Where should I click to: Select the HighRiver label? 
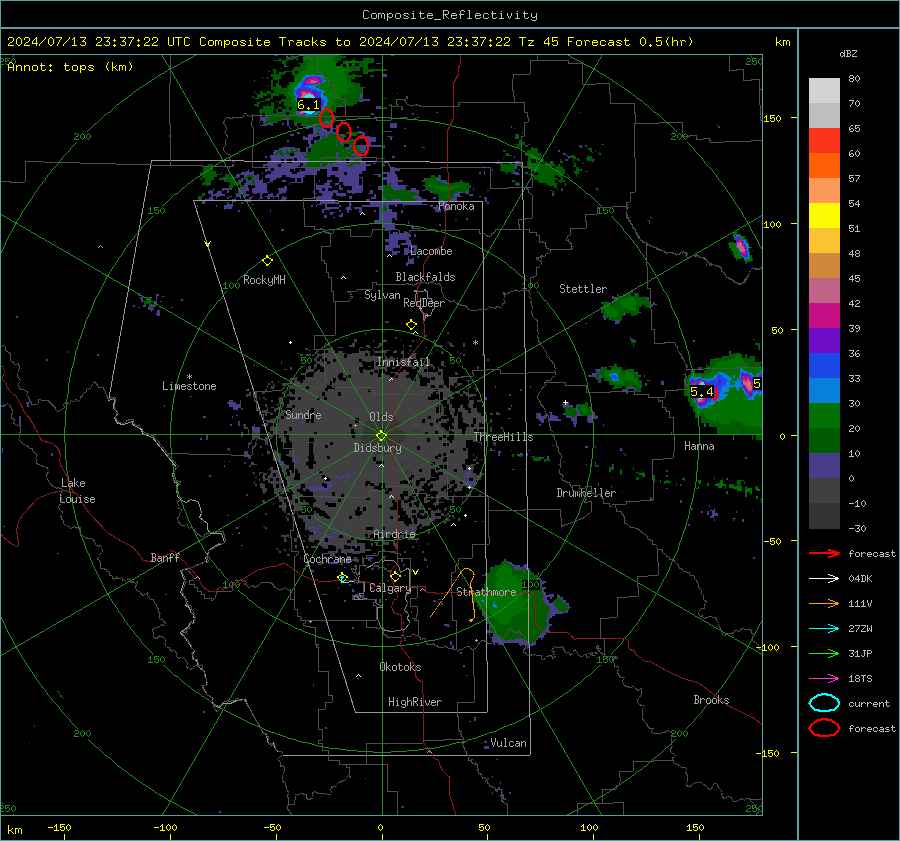click(x=414, y=702)
